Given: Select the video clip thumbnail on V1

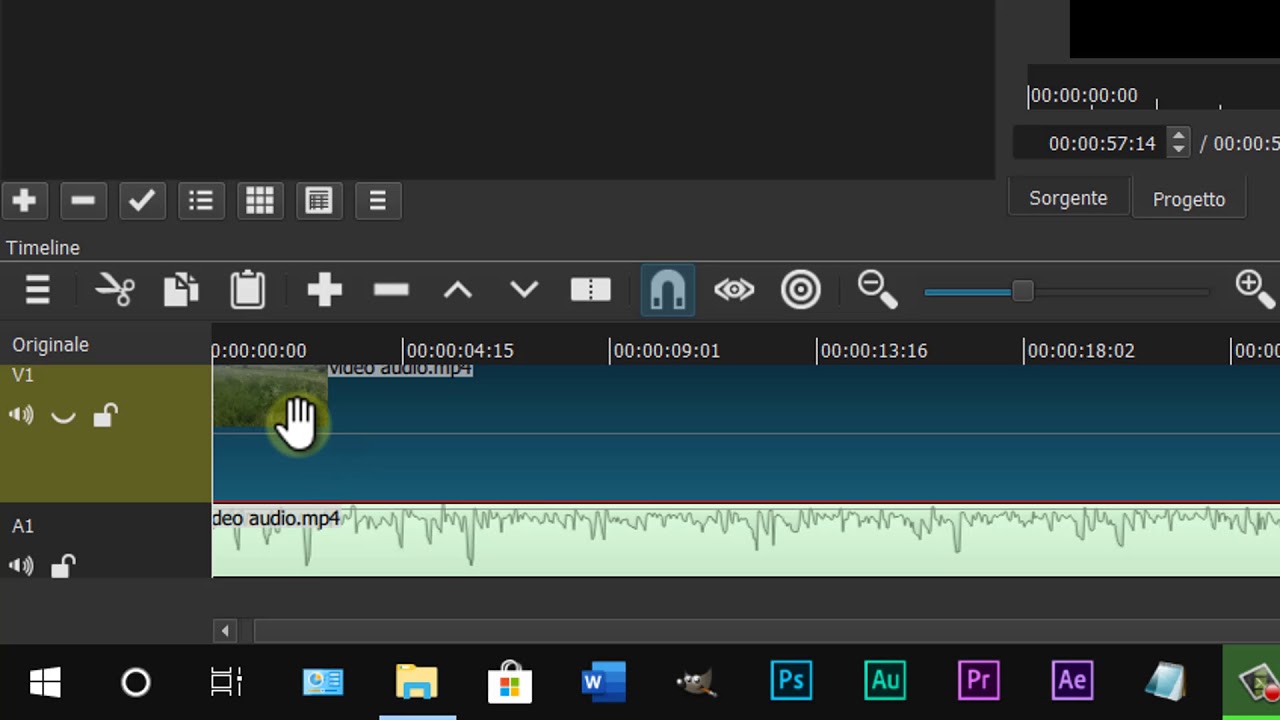Looking at the screenshot, I should pos(270,397).
